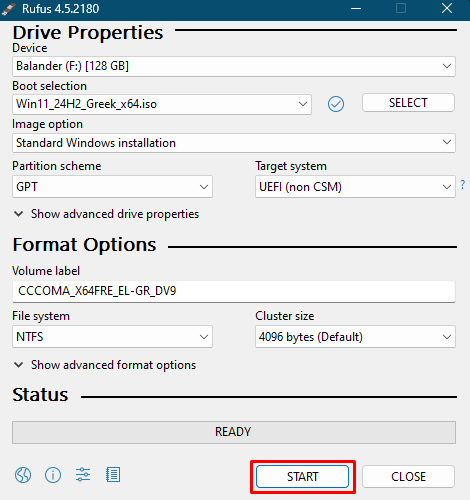Click the Volume label text field
Screen dimensions: 470x500
(234, 291)
